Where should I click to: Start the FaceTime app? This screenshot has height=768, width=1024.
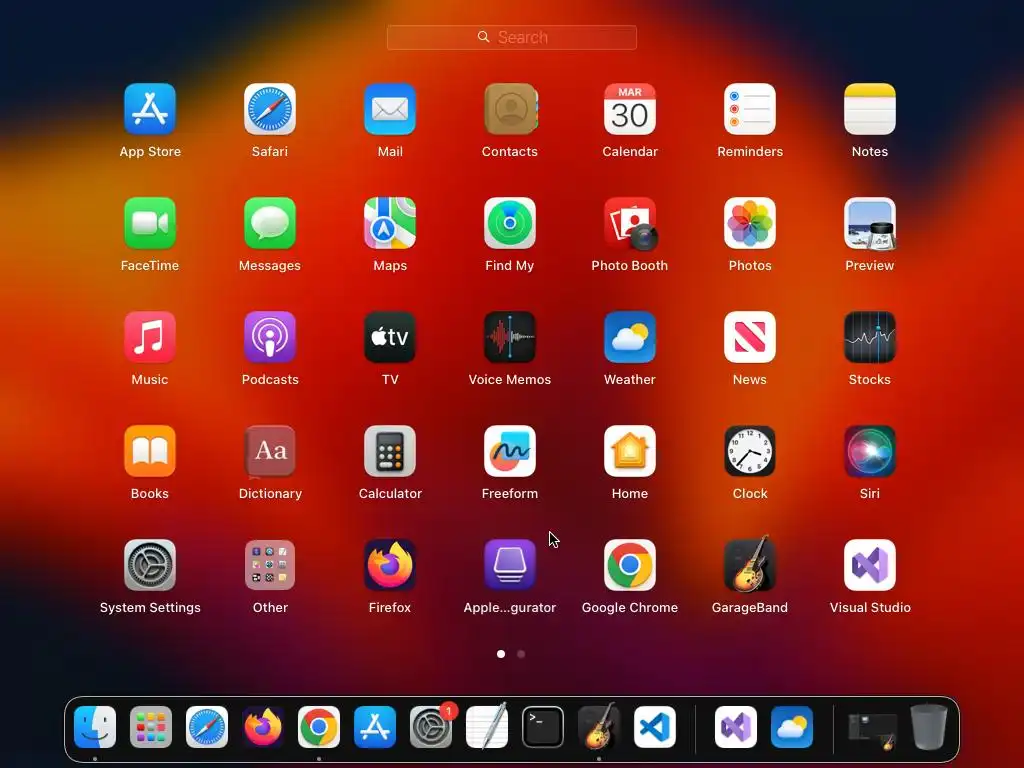click(150, 223)
